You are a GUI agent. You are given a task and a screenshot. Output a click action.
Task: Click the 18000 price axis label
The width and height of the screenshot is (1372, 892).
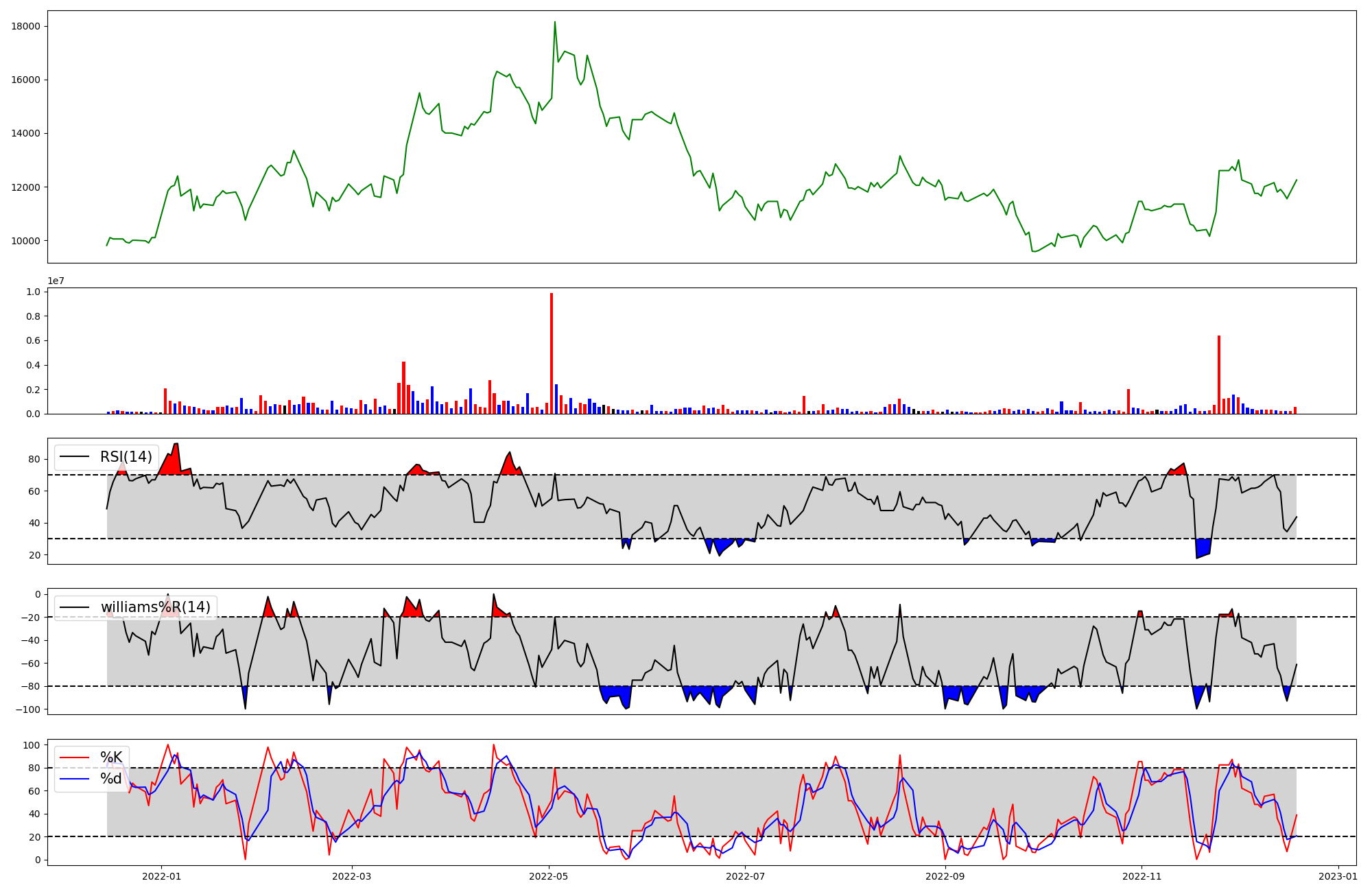tap(25, 27)
